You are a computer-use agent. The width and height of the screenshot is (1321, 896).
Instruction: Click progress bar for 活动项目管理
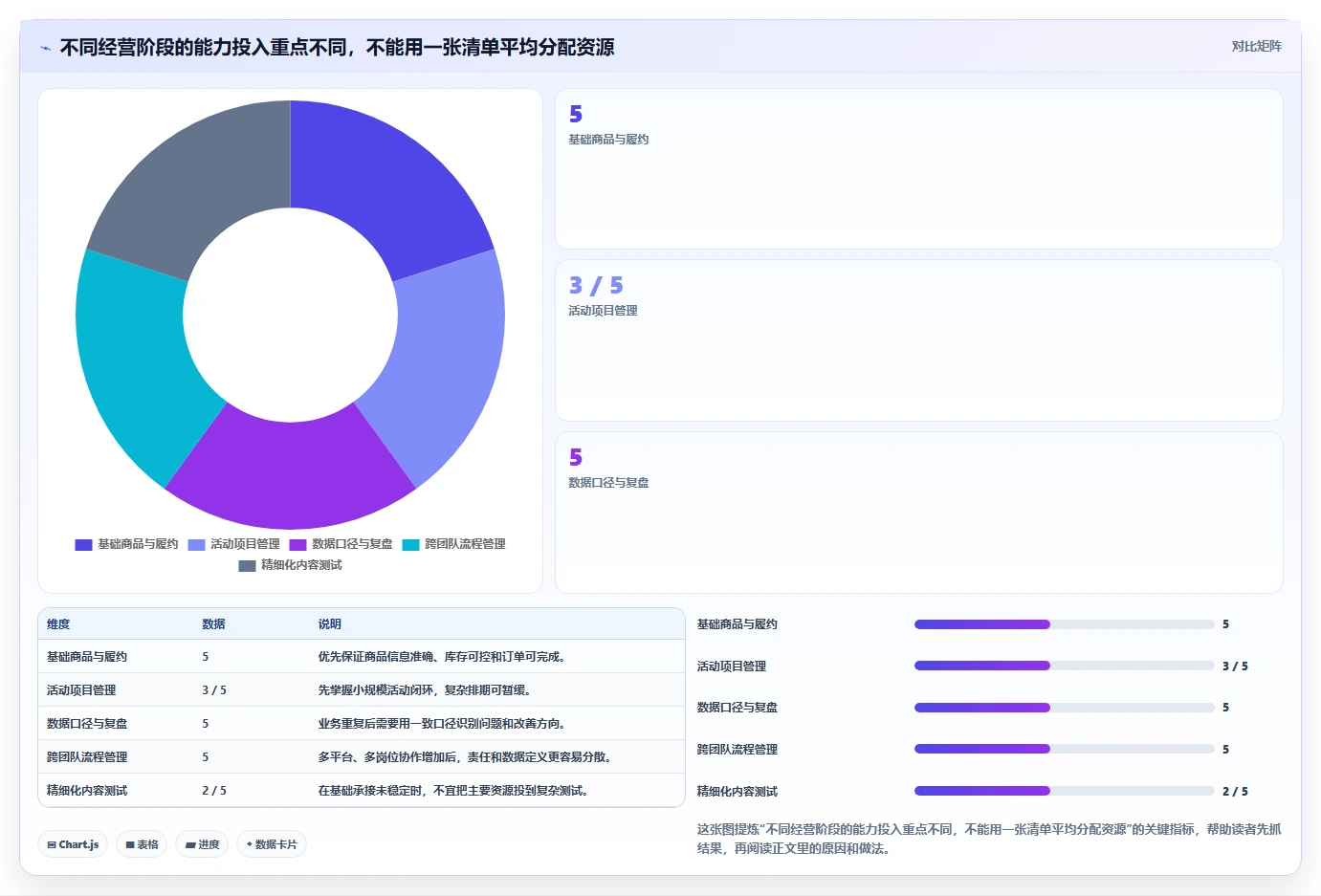[x=1064, y=666]
